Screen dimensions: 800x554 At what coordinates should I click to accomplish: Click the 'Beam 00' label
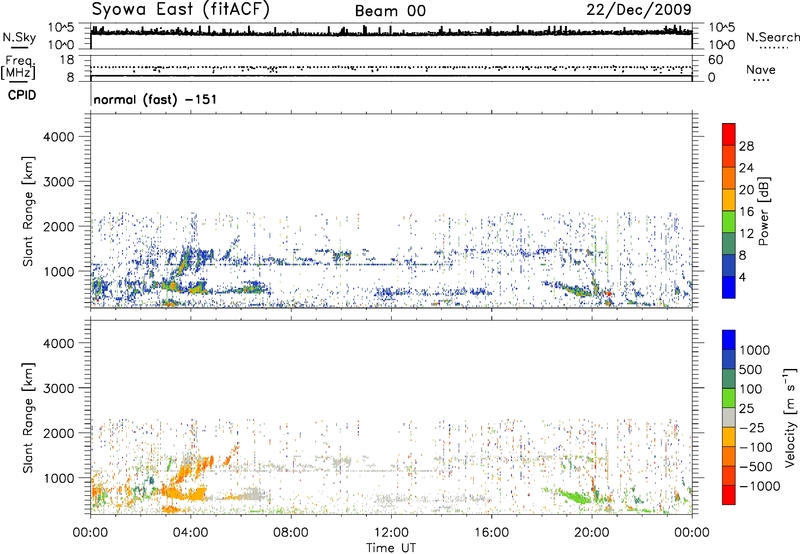tap(390, 11)
